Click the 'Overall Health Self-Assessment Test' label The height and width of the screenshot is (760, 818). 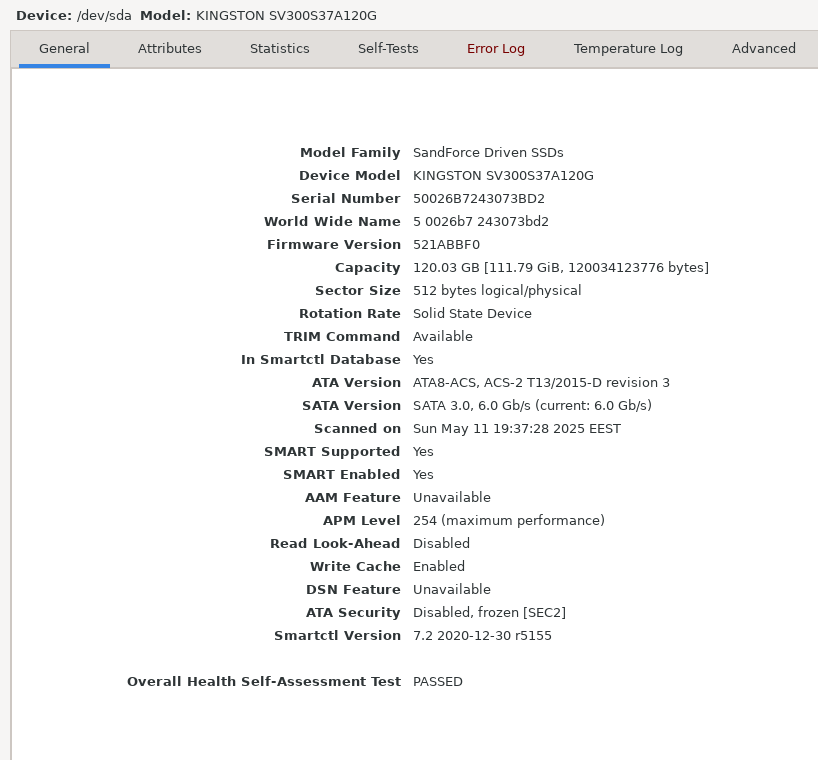click(264, 682)
